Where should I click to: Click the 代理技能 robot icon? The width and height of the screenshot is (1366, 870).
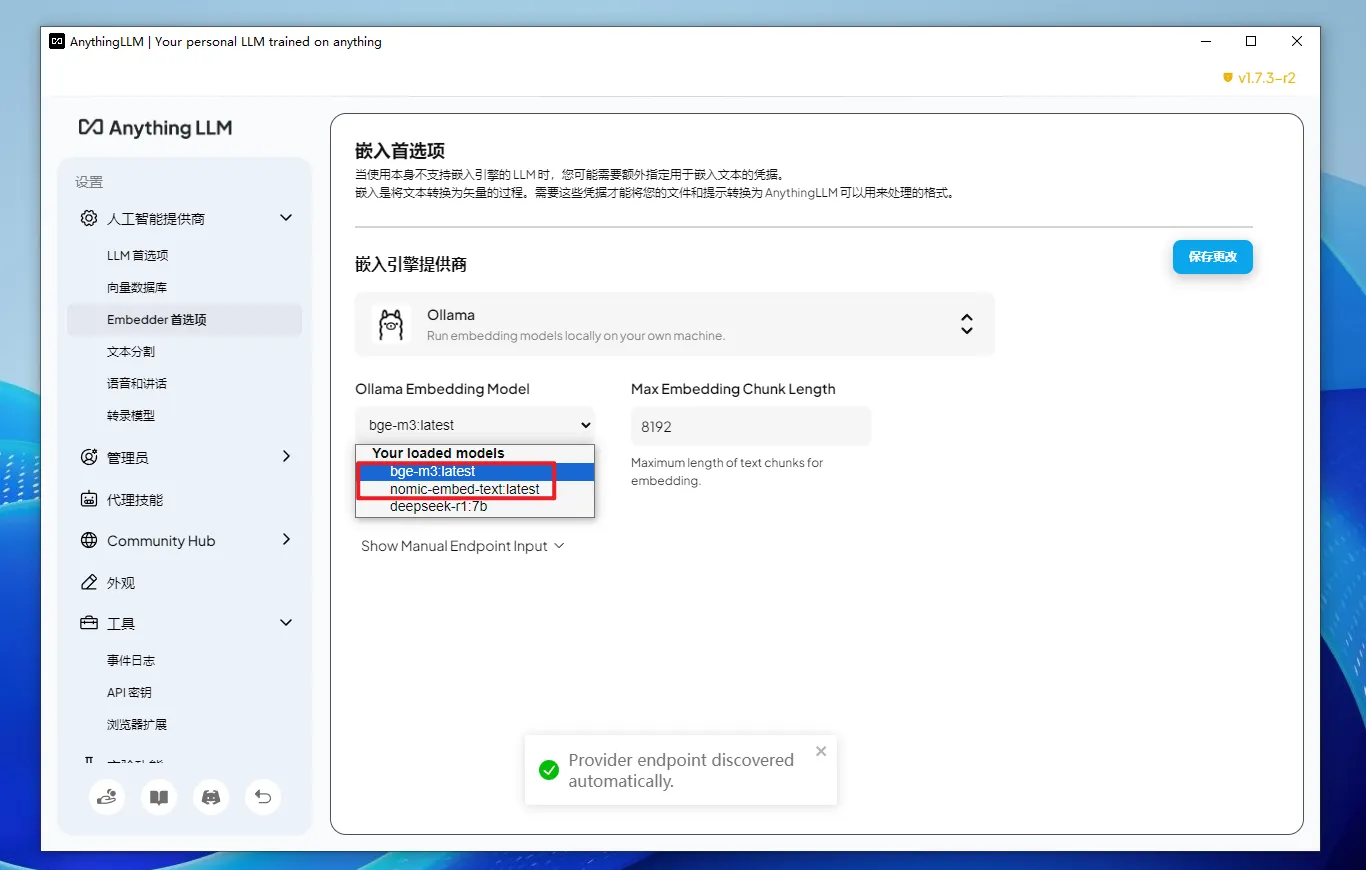(89, 499)
